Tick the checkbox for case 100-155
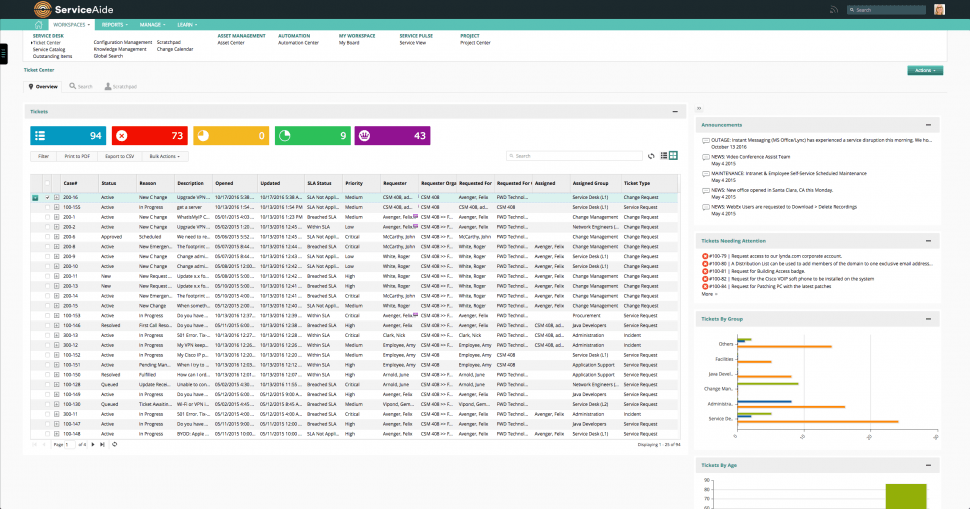 (x=47, y=207)
